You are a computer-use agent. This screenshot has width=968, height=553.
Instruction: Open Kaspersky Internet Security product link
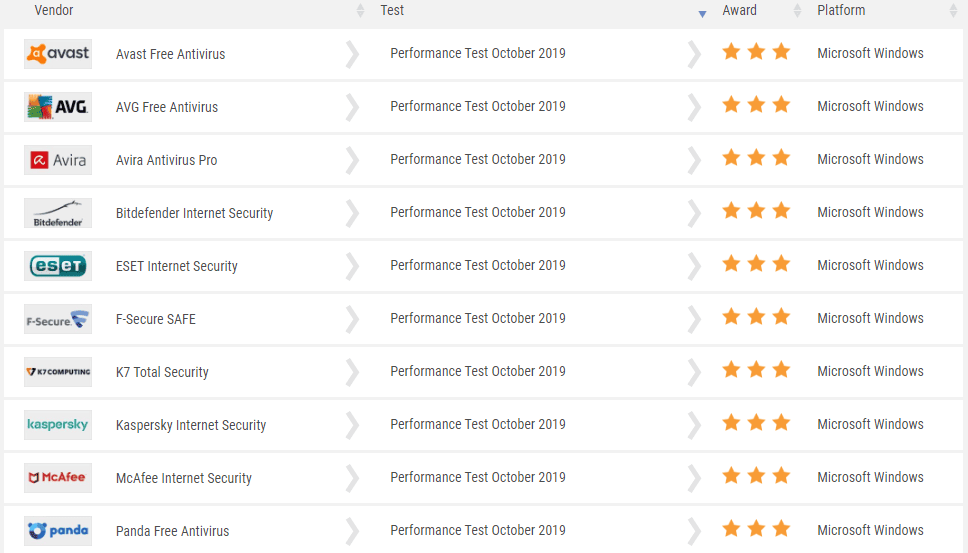click(191, 426)
